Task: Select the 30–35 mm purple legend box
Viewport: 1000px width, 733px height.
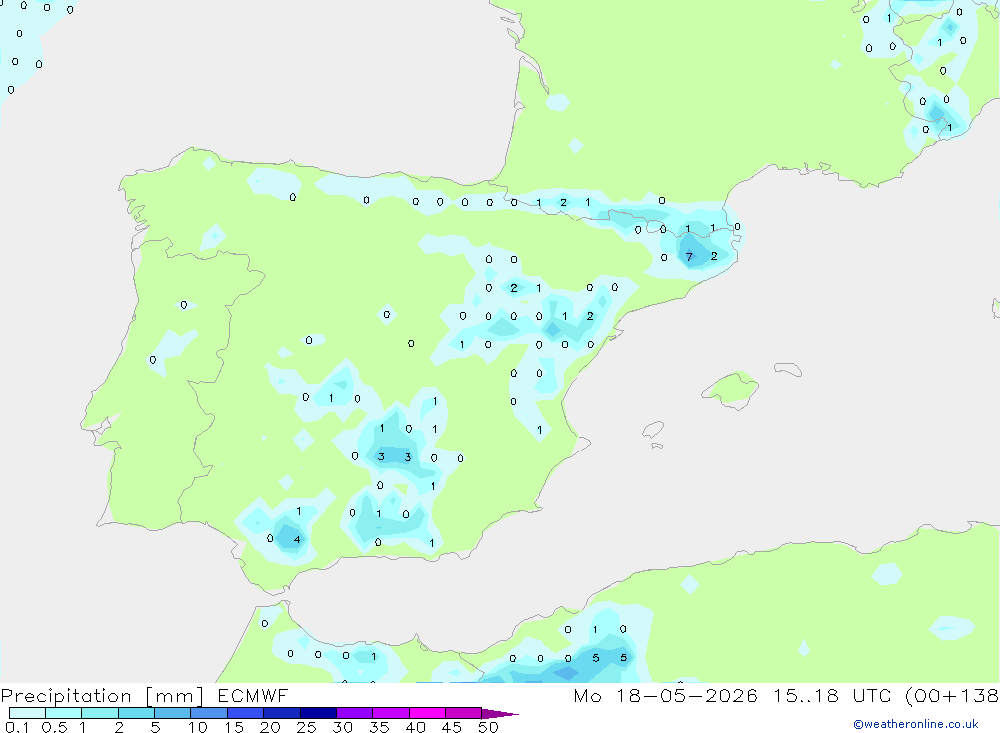Action: (x=354, y=713)
